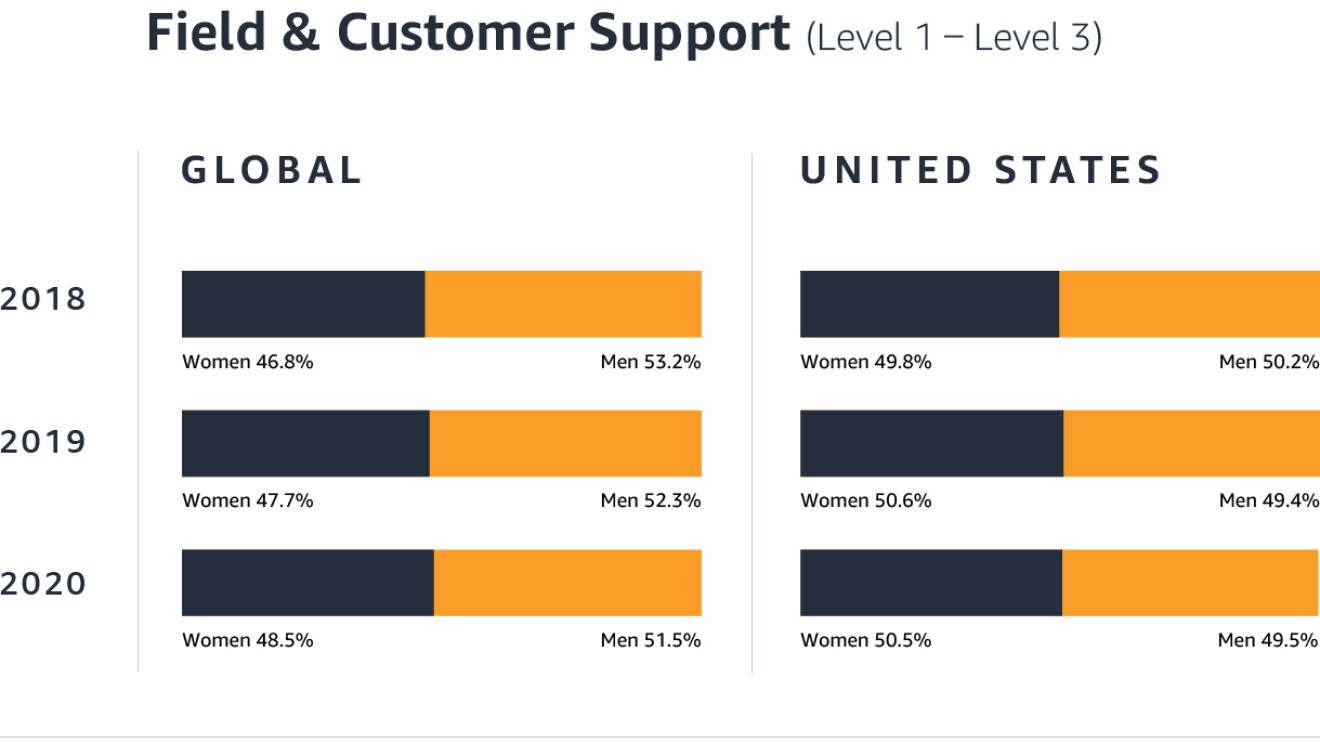The width and height of the screenshot is (1320, 743).
Task: Click dark women segment of United States 2018 bar
Action: (x=929, y=304)
